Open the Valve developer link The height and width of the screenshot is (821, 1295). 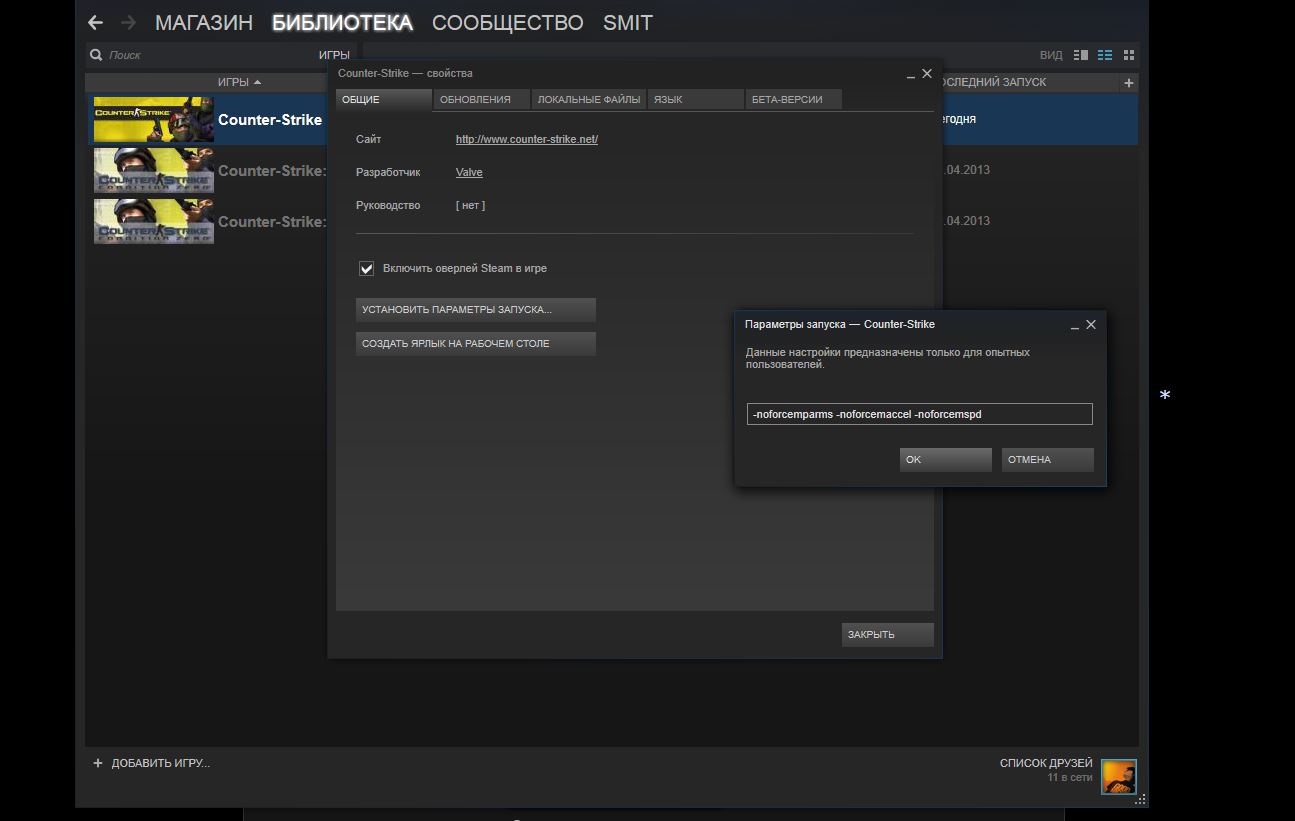[x=469, y=172]
